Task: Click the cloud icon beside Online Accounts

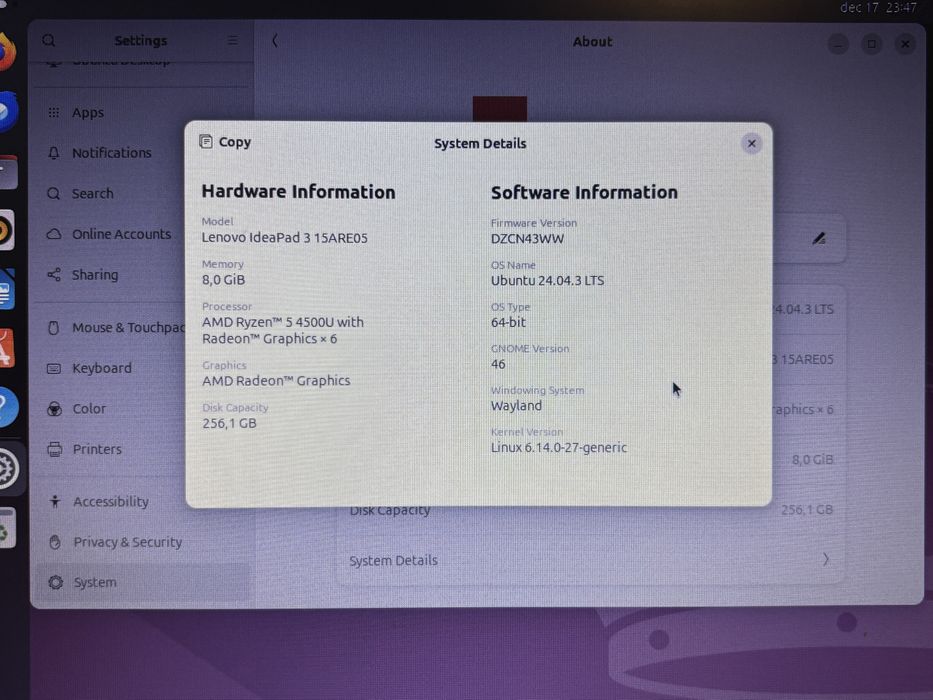Action: tap(54, 234)
